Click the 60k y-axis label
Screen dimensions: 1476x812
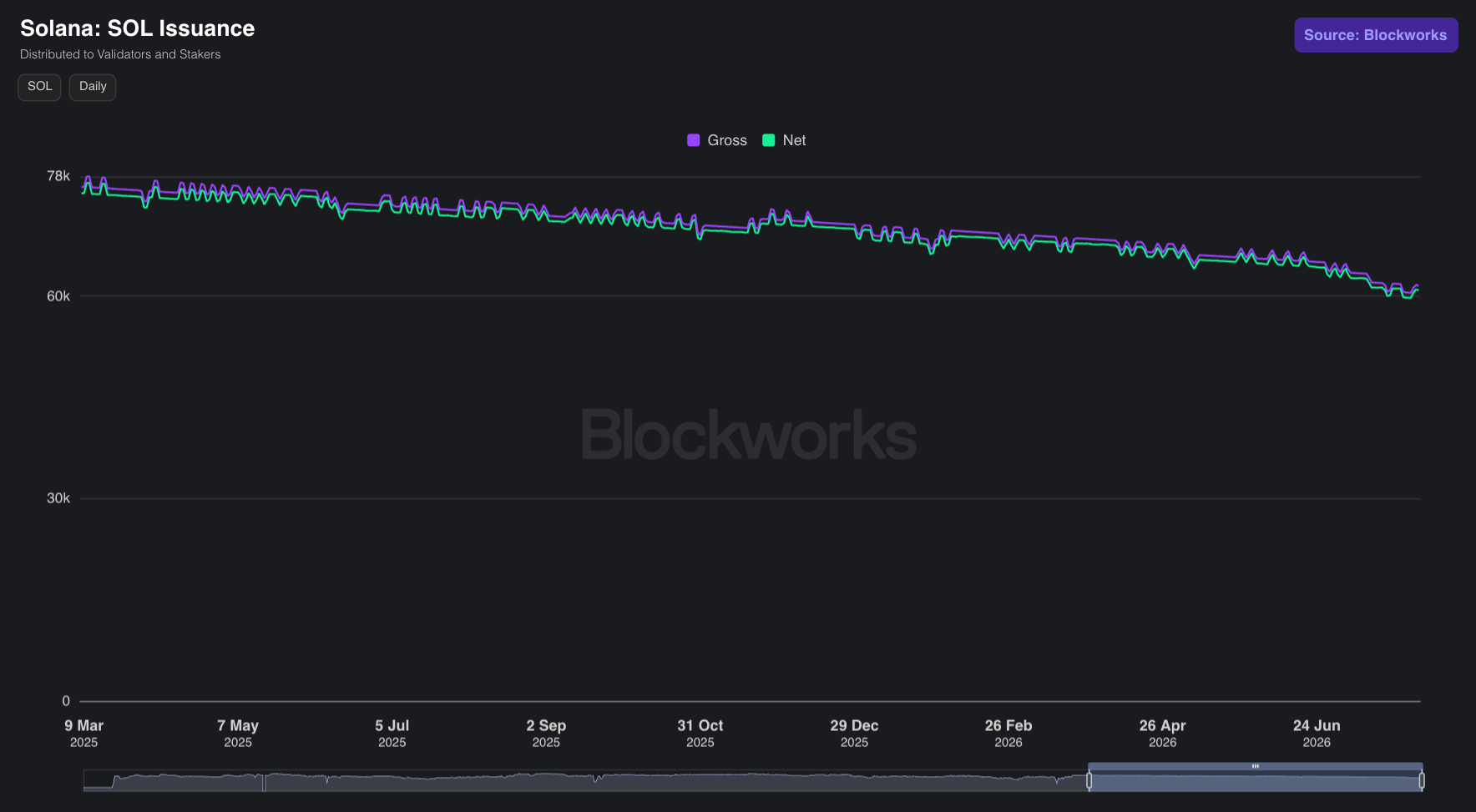pos(58,296)
